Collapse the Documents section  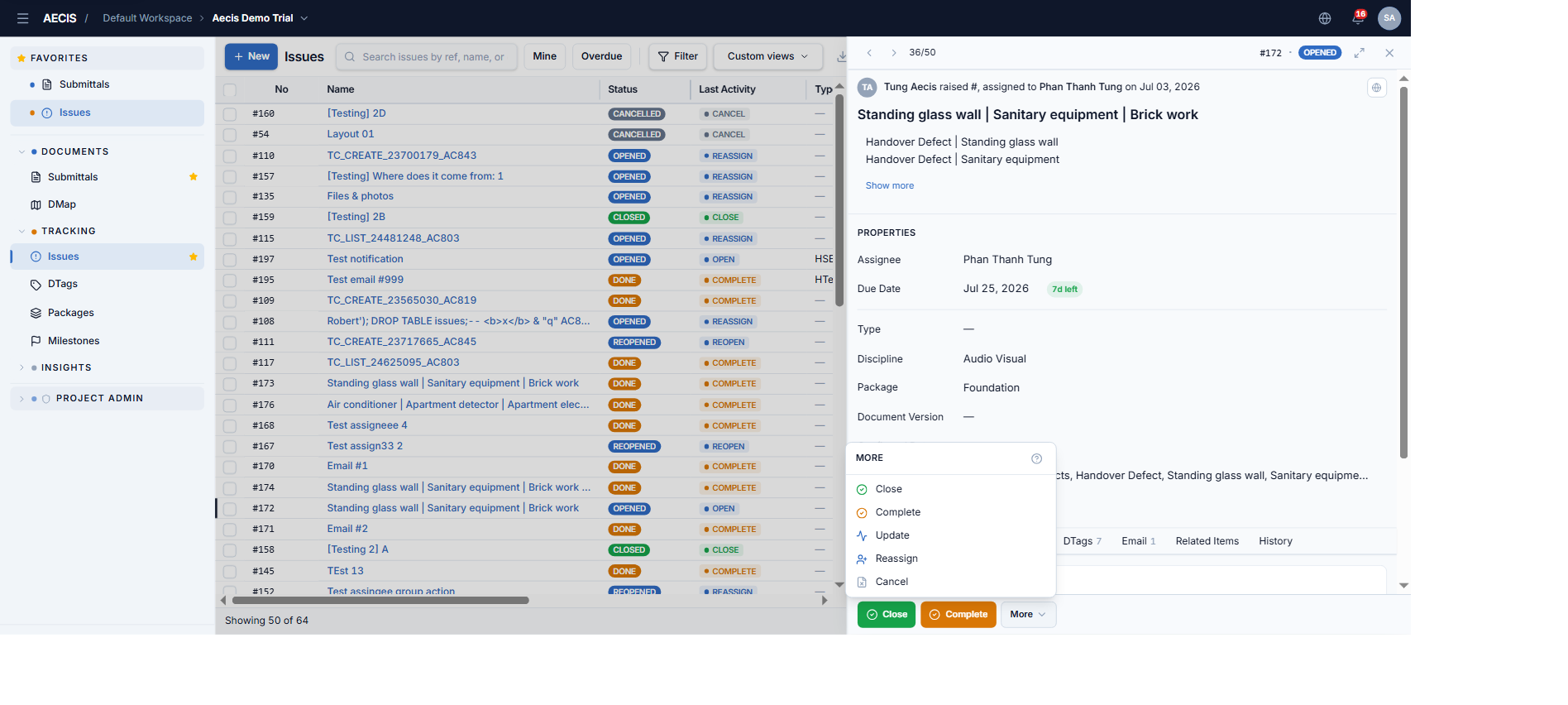(x=22, y=151)
